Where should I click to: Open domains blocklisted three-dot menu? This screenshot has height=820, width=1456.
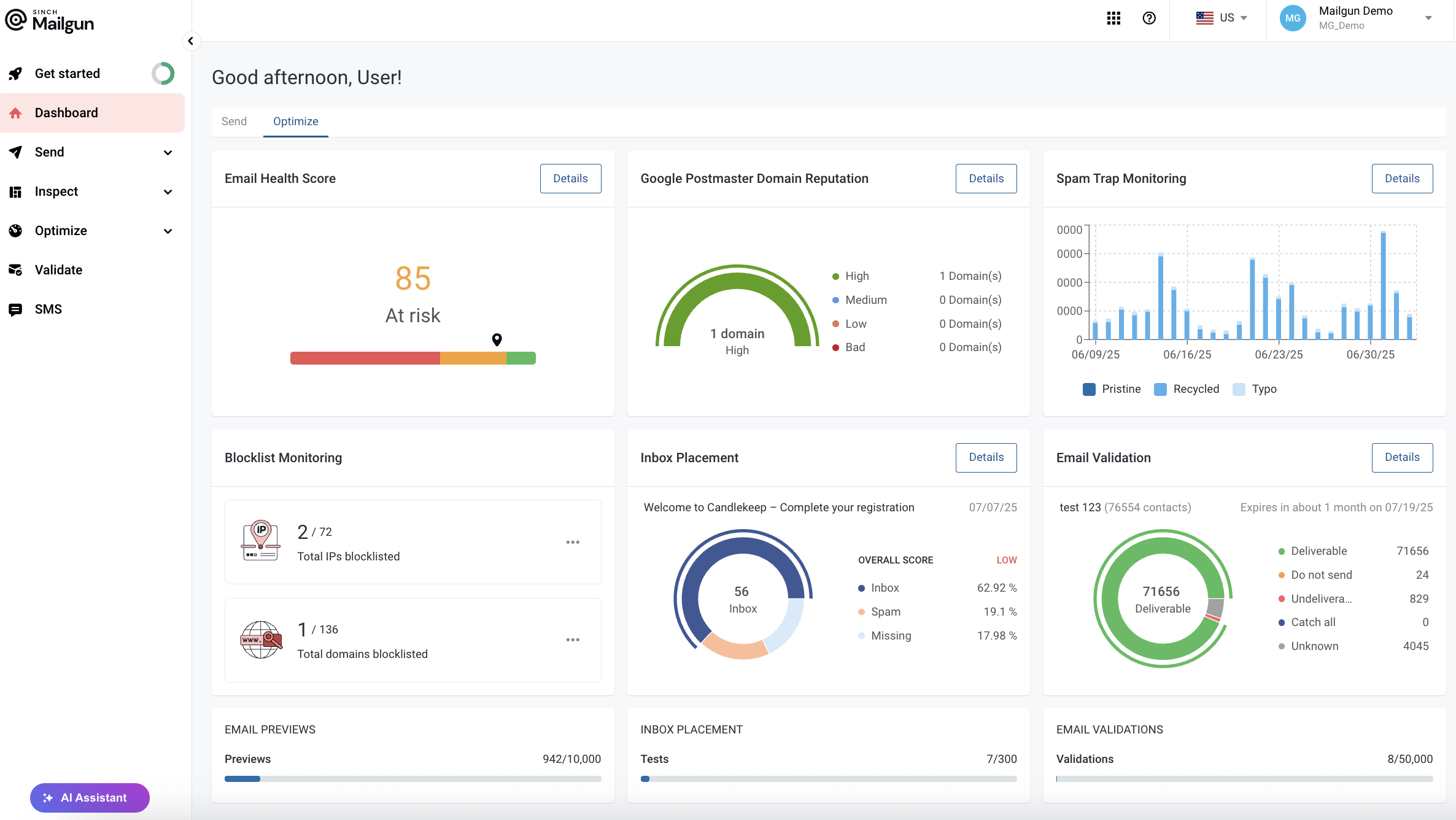573,640
